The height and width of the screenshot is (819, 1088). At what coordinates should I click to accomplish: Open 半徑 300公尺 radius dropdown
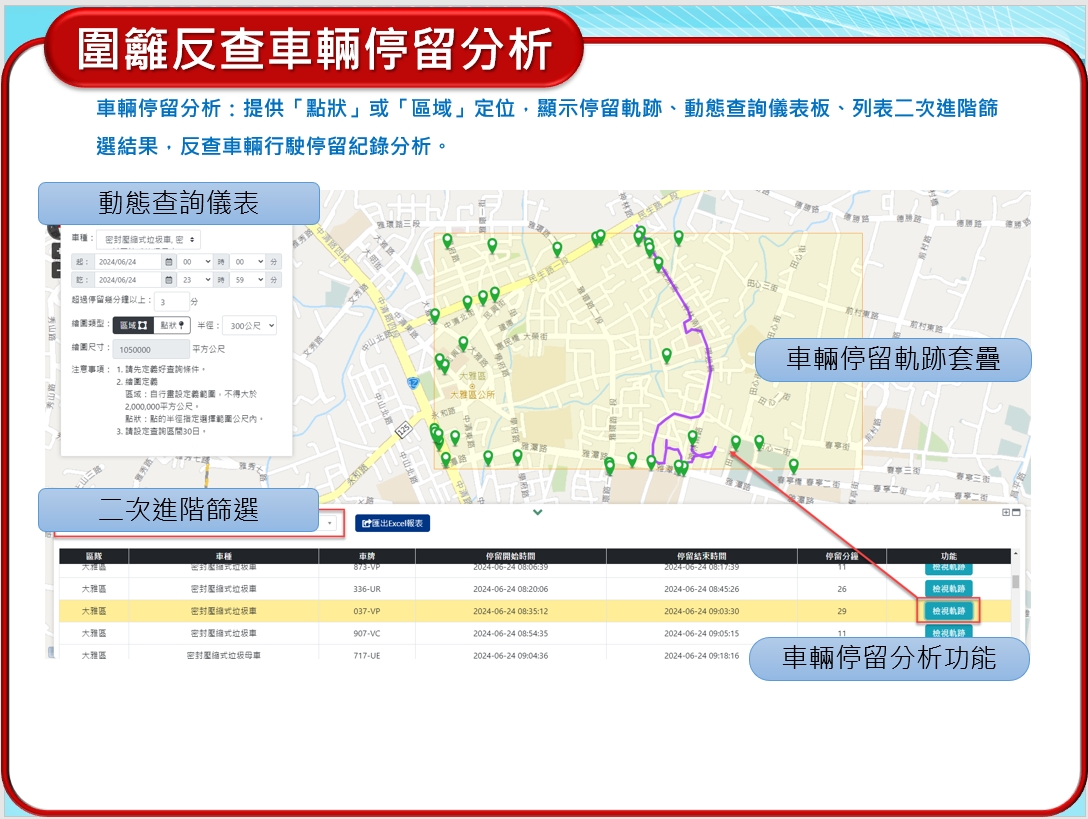248,325
